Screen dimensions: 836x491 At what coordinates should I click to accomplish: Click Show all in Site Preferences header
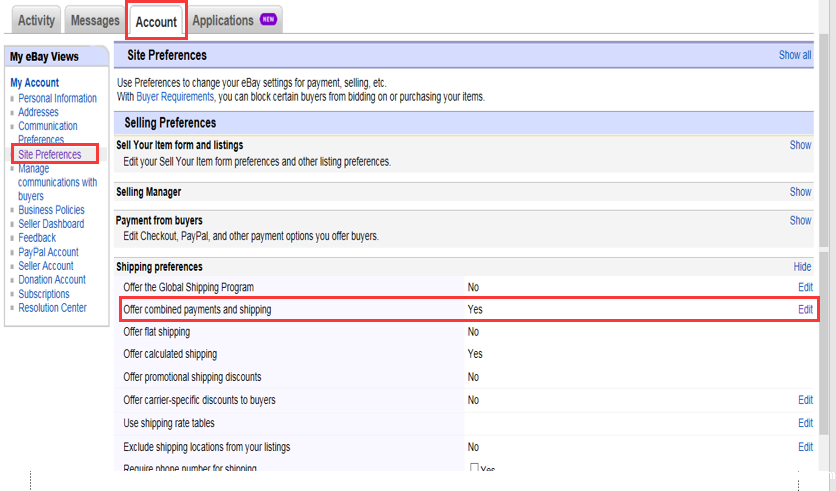(795, 55)
